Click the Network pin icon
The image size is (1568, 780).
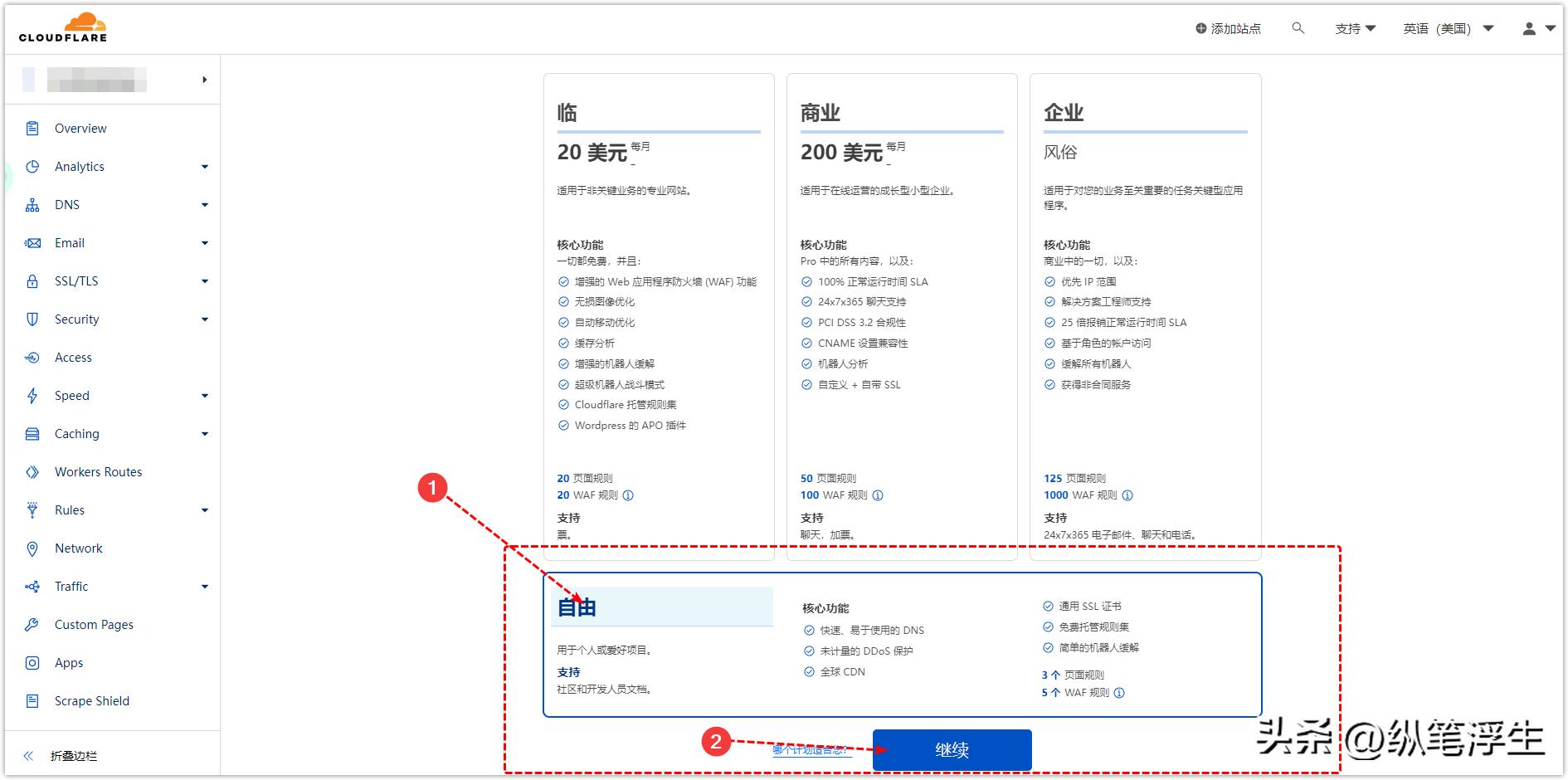point(32,548)
